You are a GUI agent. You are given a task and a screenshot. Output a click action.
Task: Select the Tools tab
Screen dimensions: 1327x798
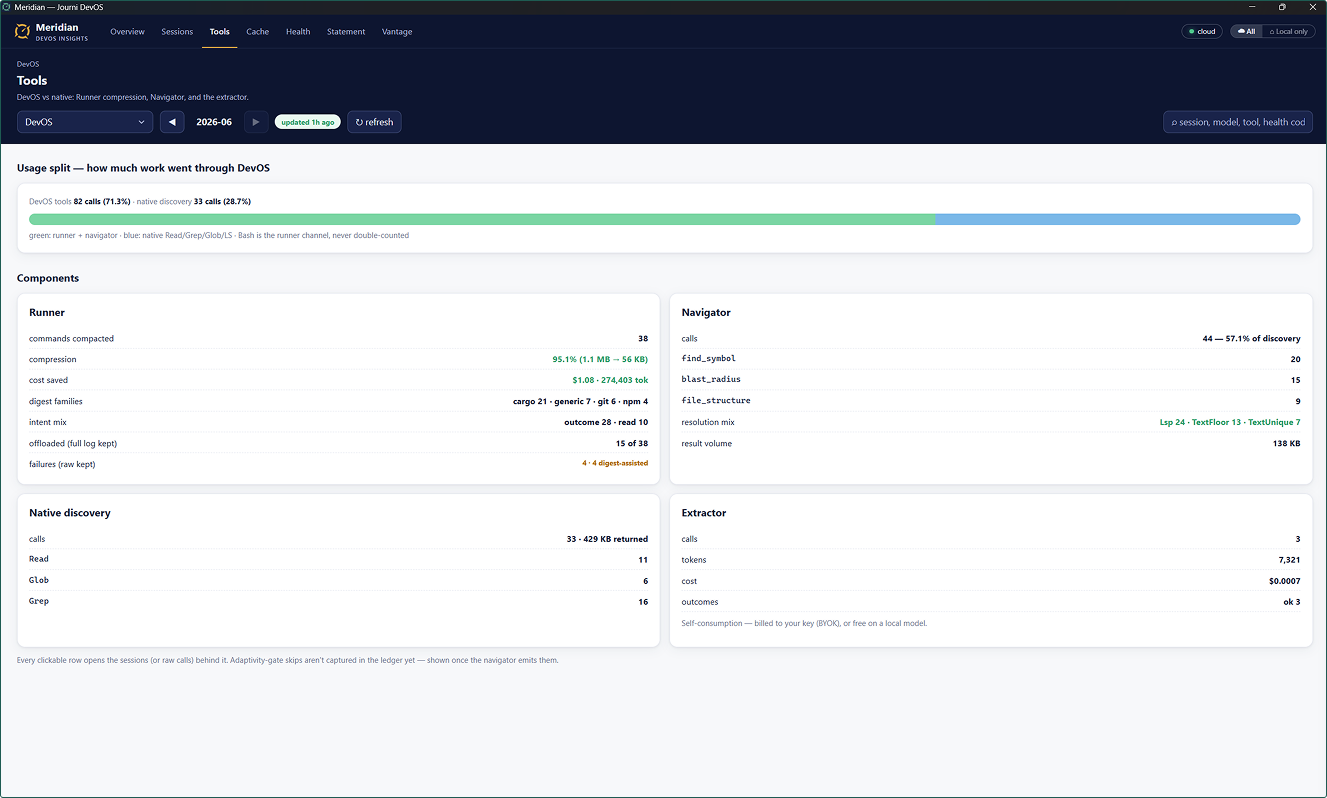pos(219,32)
